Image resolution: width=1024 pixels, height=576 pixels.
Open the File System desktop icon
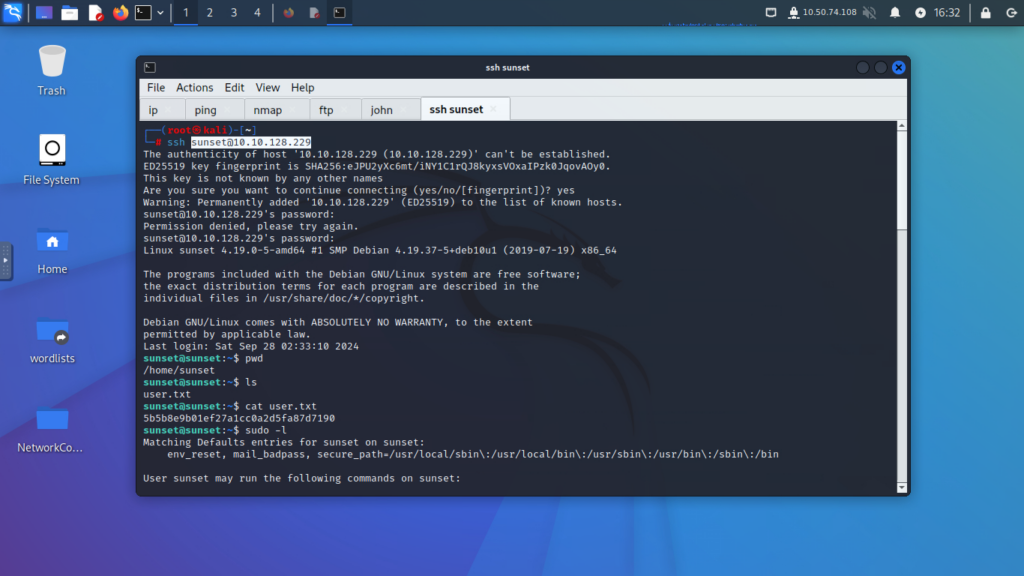(51, 158)
